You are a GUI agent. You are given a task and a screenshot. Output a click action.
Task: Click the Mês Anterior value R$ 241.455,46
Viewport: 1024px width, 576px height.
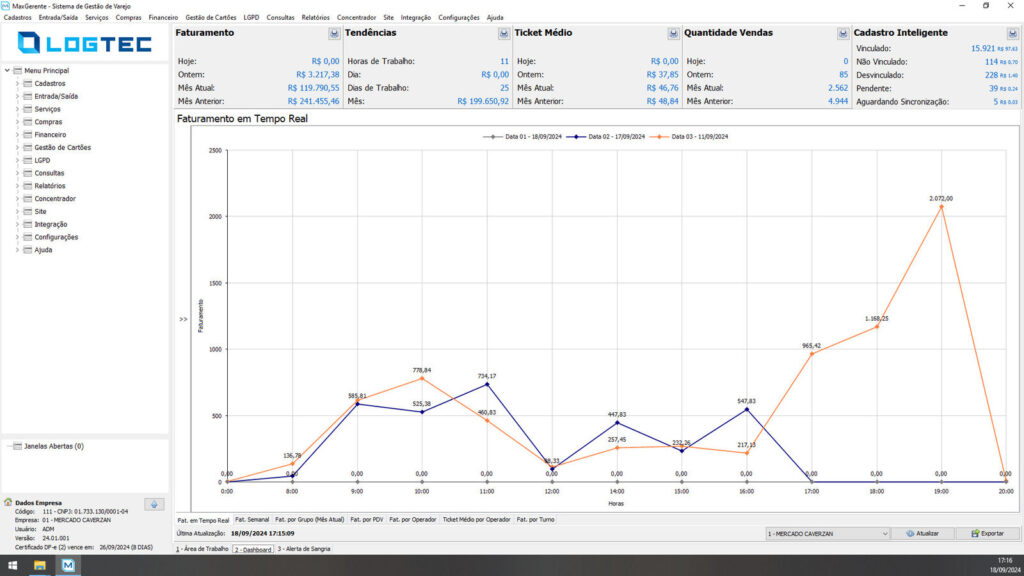point(313,101)
